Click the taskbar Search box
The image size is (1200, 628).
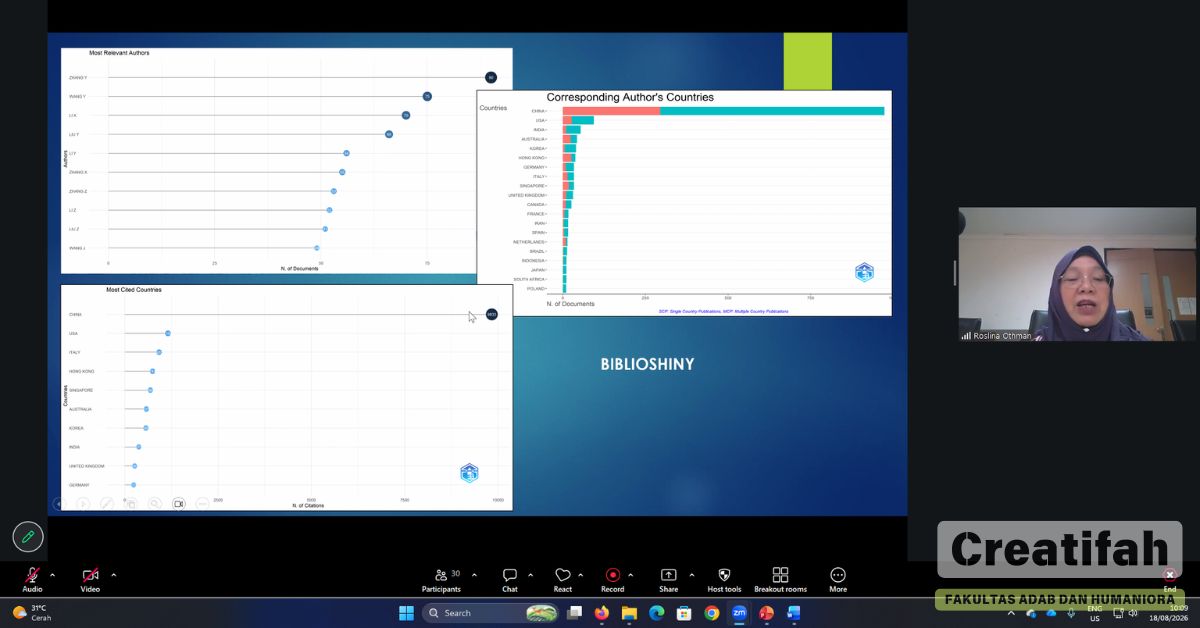490,613
